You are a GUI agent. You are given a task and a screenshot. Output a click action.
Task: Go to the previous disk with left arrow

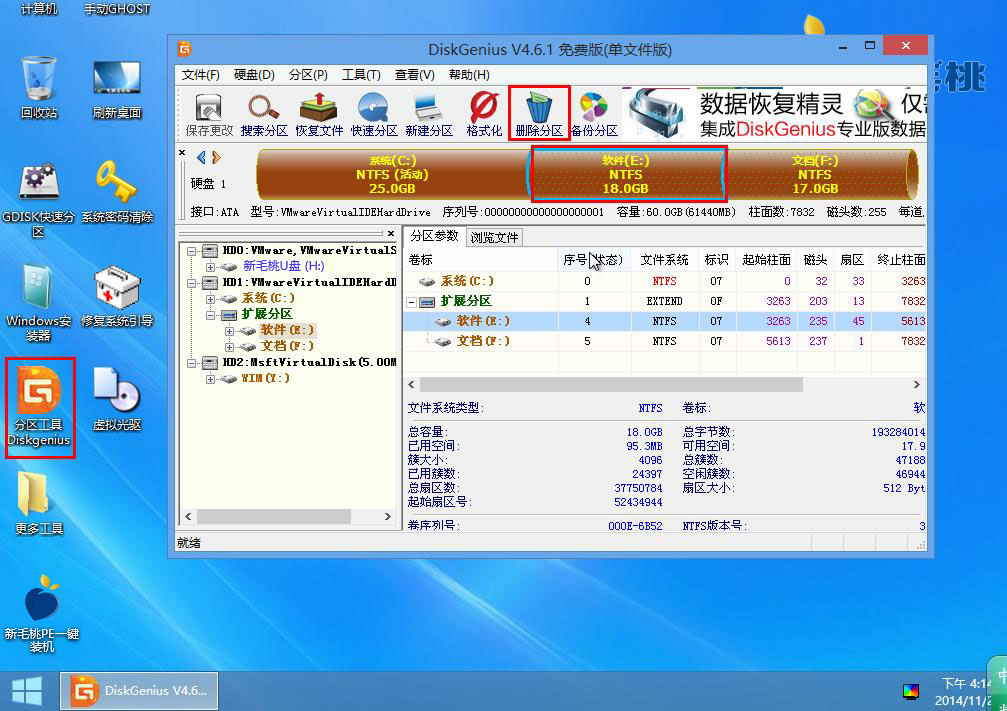point(202,157)
